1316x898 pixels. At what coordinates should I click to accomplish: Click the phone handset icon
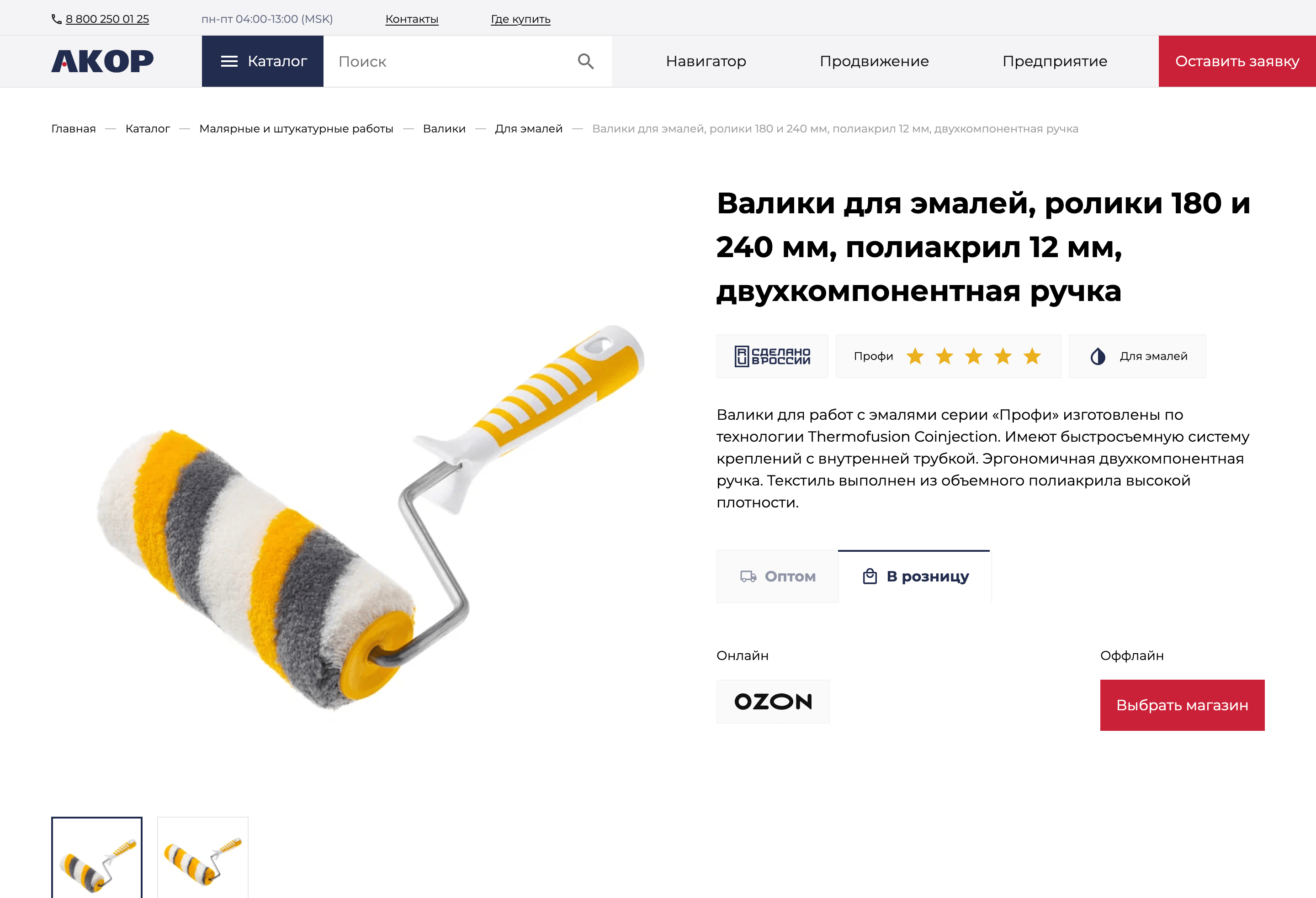(x=57, y=19)
